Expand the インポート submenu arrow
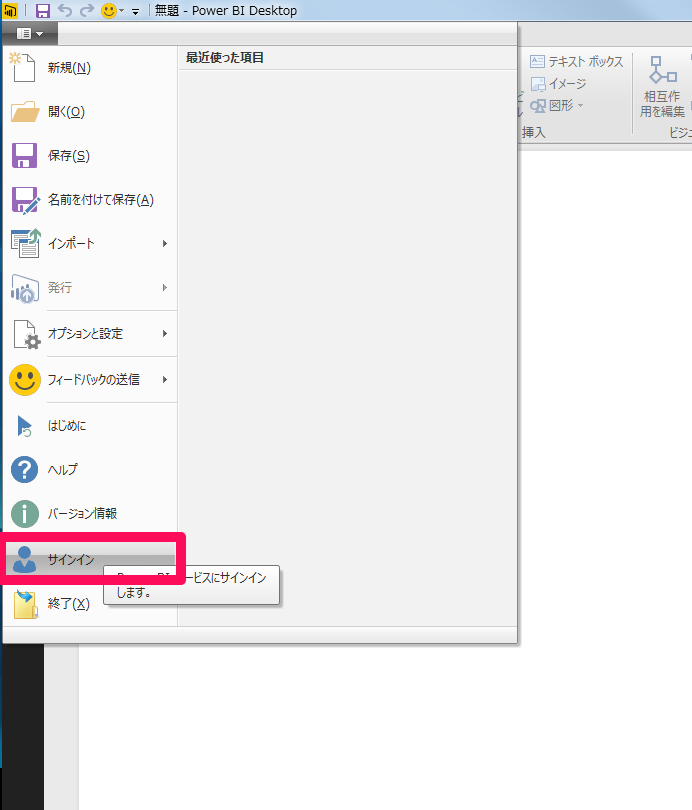Screen dimensions: 692x810 pos(165,243)
